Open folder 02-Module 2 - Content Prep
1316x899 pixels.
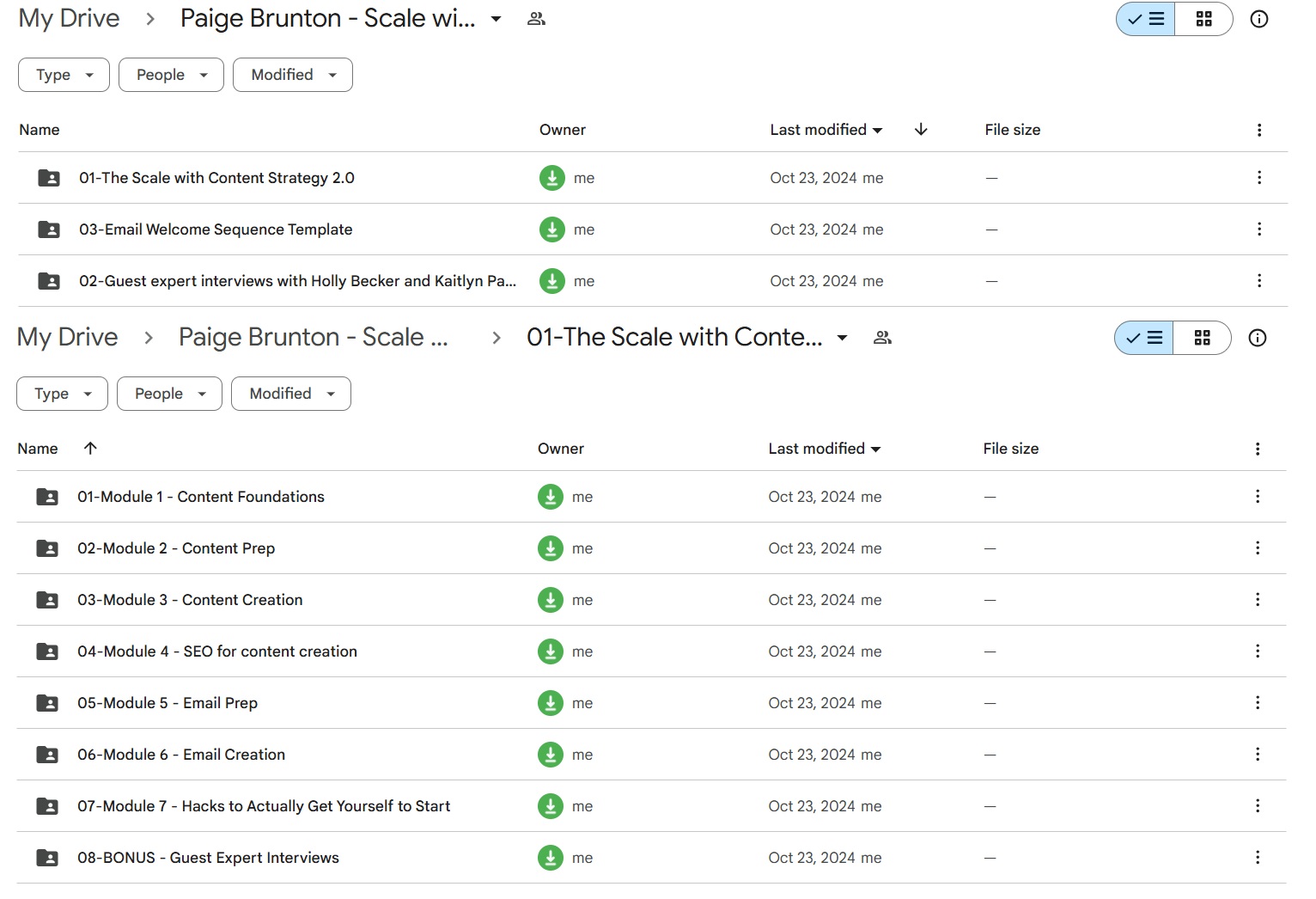click(x=176, y=548)
